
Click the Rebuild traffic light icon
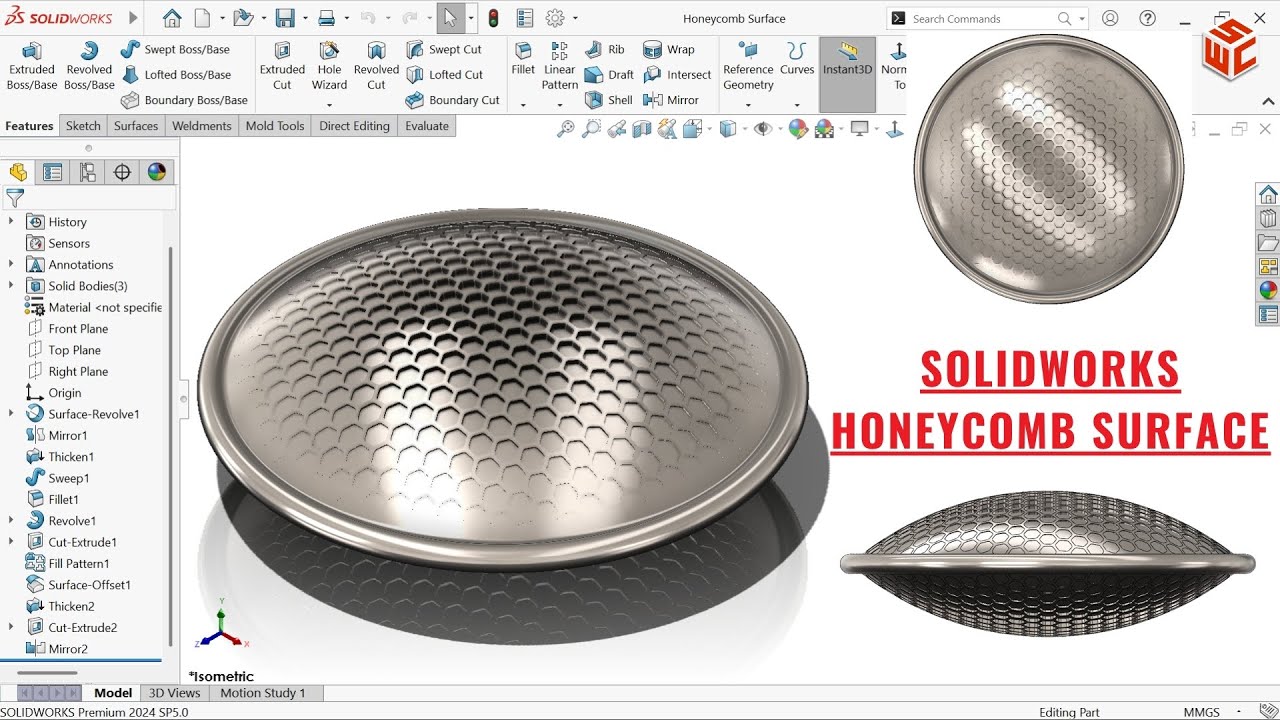493,18
